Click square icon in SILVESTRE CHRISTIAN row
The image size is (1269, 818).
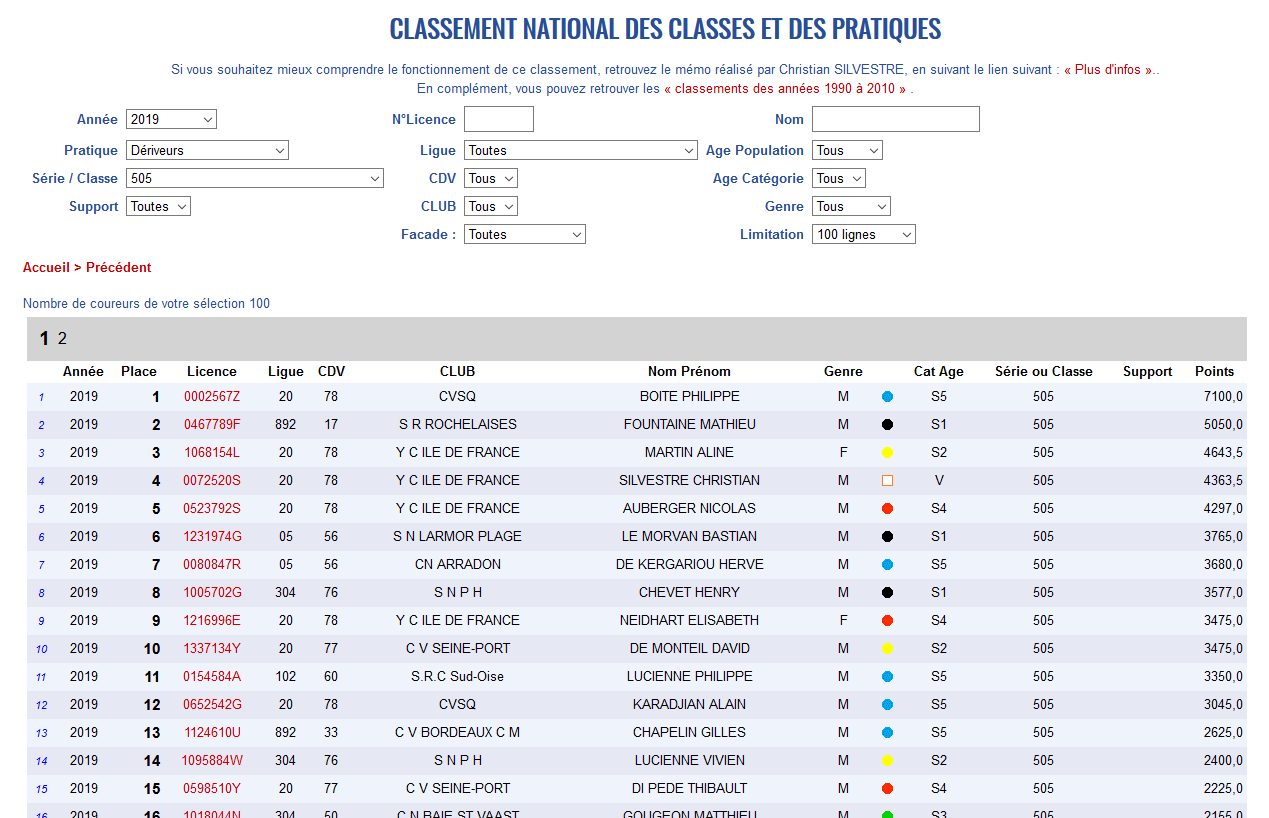[887, 481]
